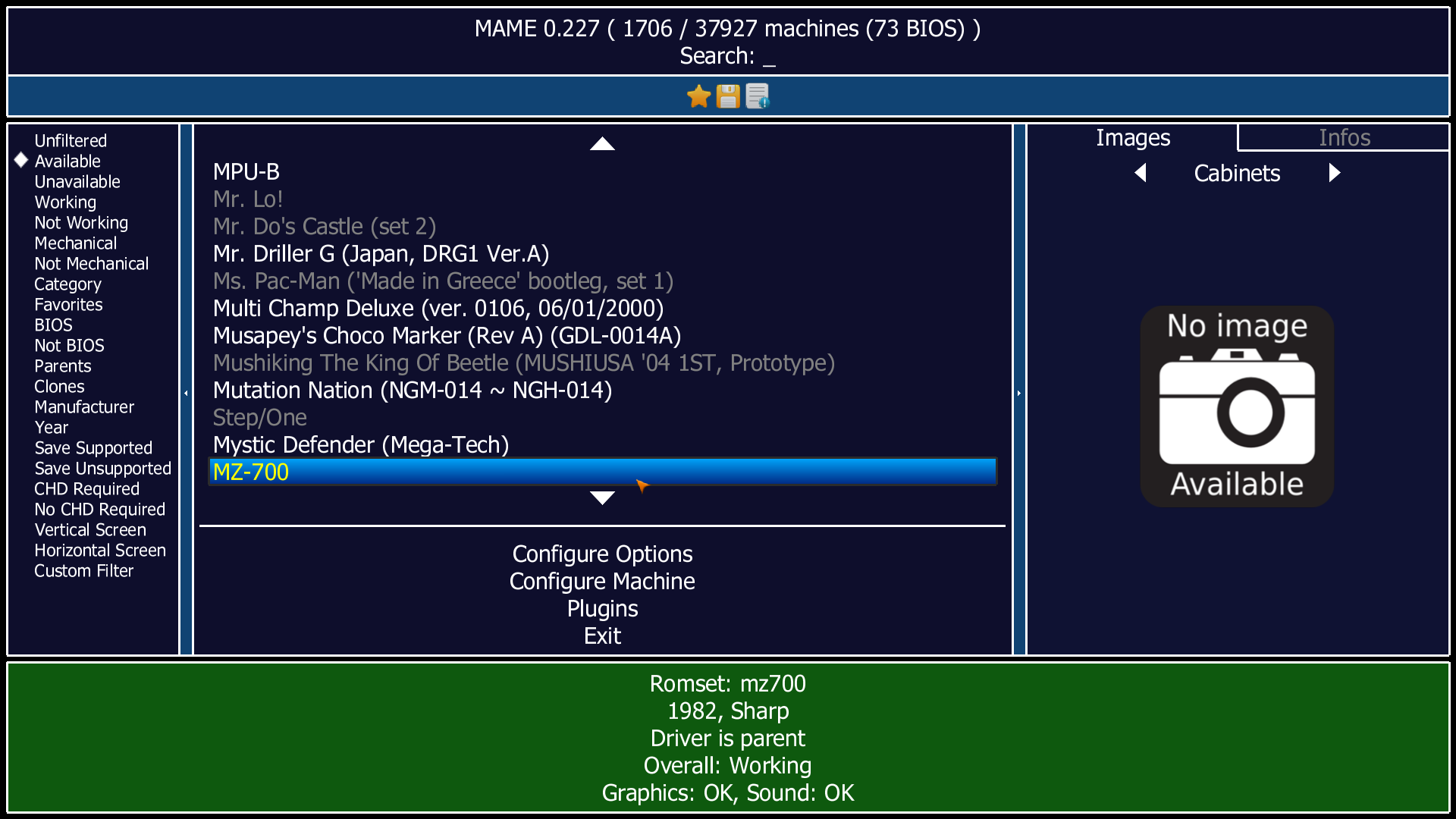
Task: Select the Horizontal Screen filter
Action: (100, 550)
